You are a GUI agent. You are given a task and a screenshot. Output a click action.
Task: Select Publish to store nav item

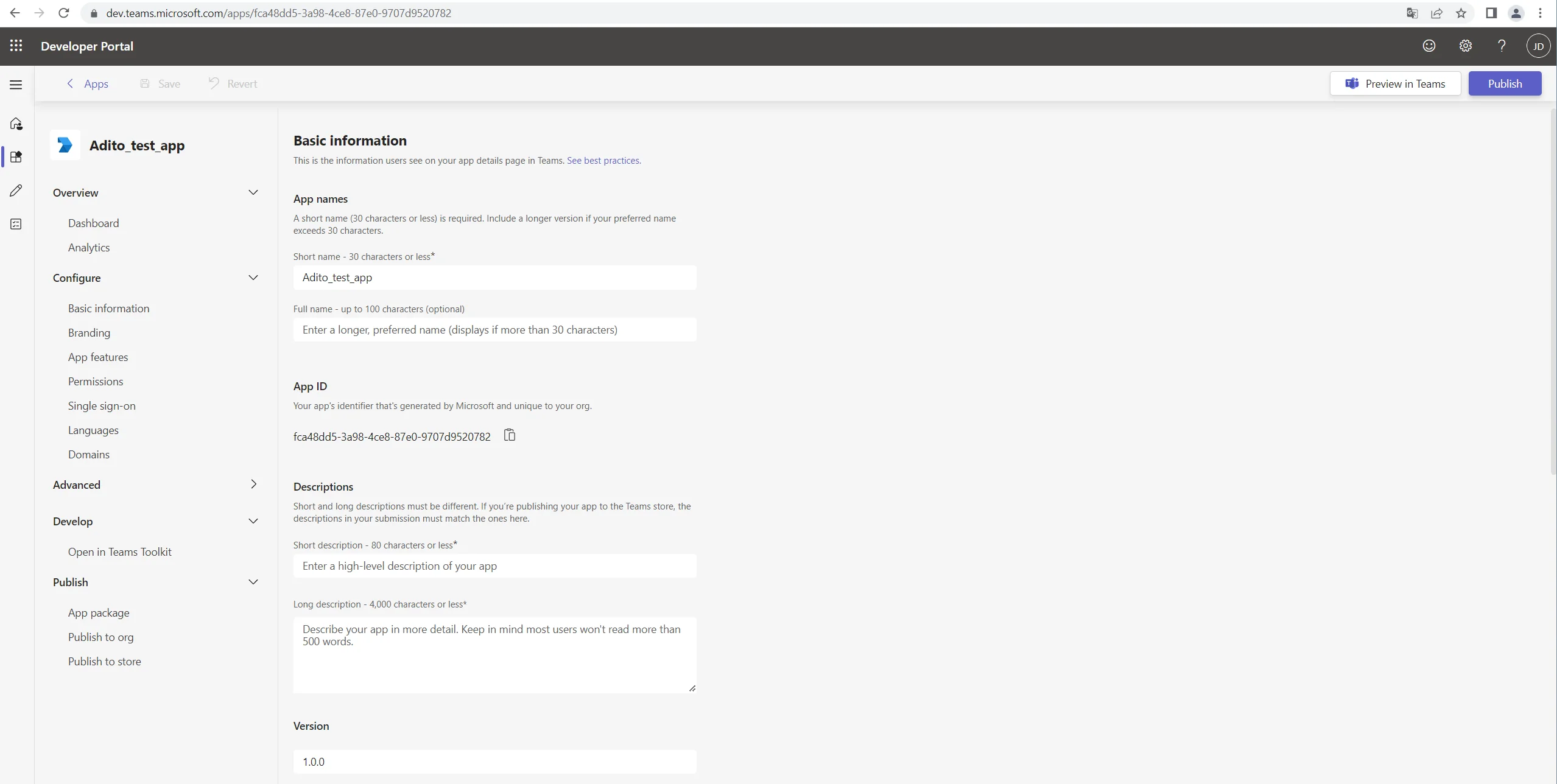point(104,661)
